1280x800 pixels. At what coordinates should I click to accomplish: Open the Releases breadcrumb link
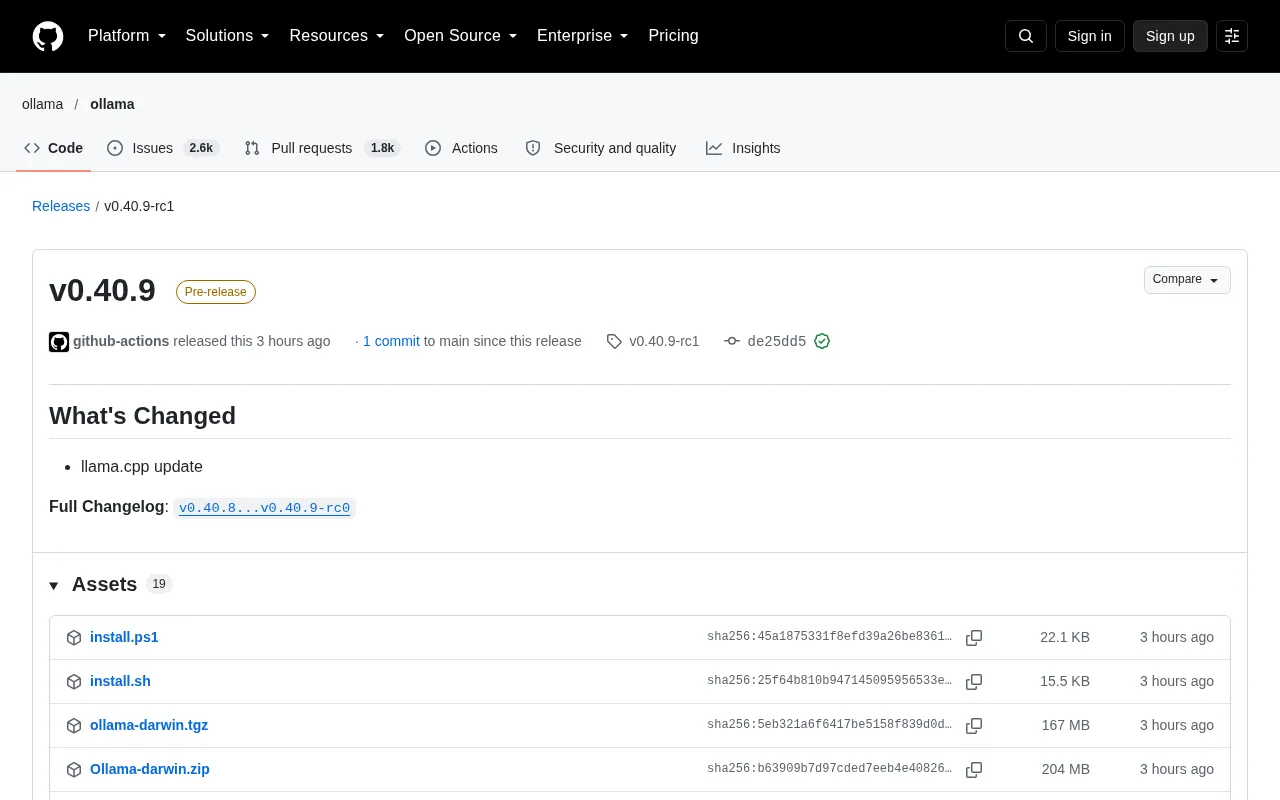point(61,206)
